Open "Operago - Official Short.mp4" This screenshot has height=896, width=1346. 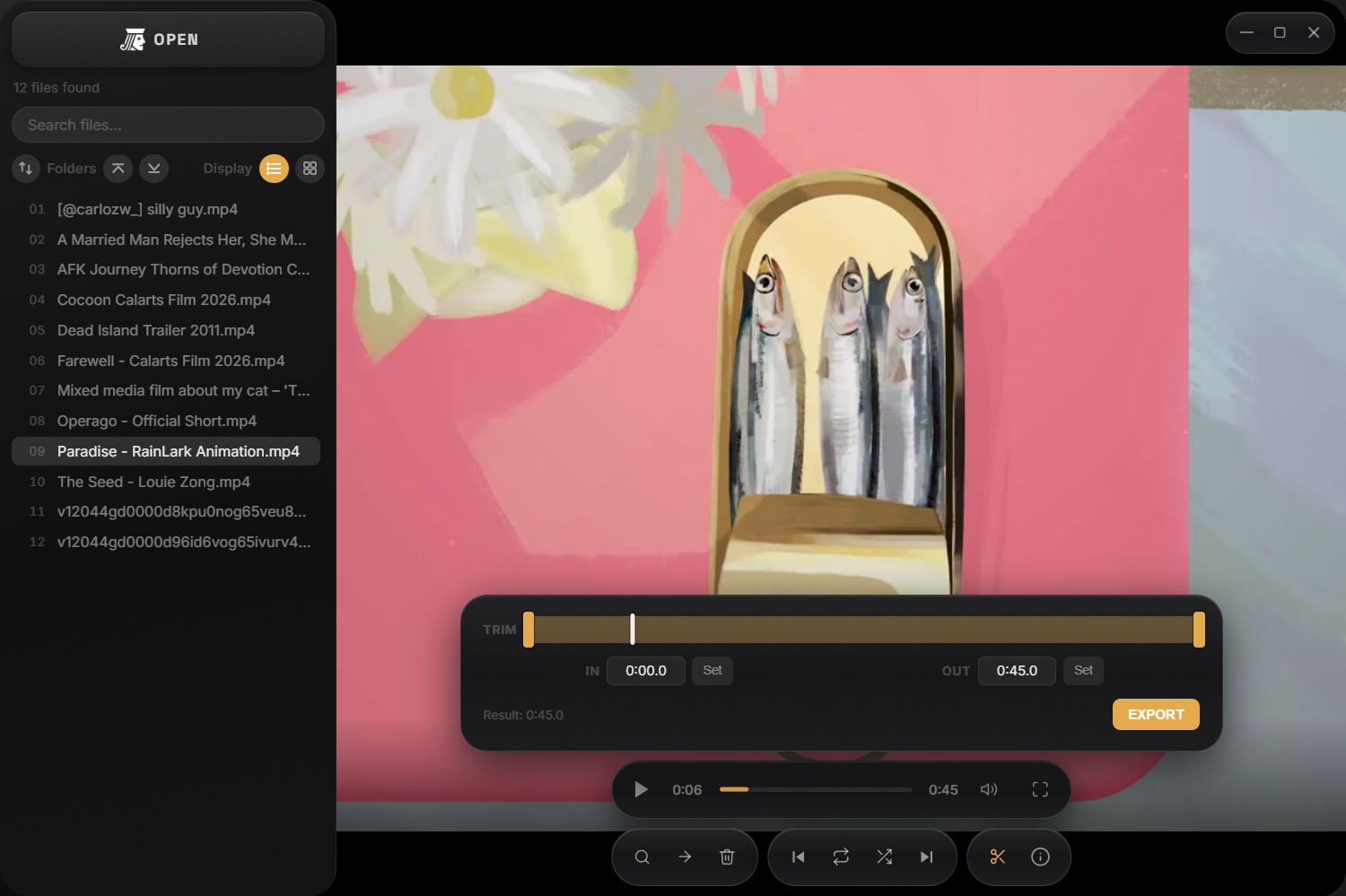point(166,421)
